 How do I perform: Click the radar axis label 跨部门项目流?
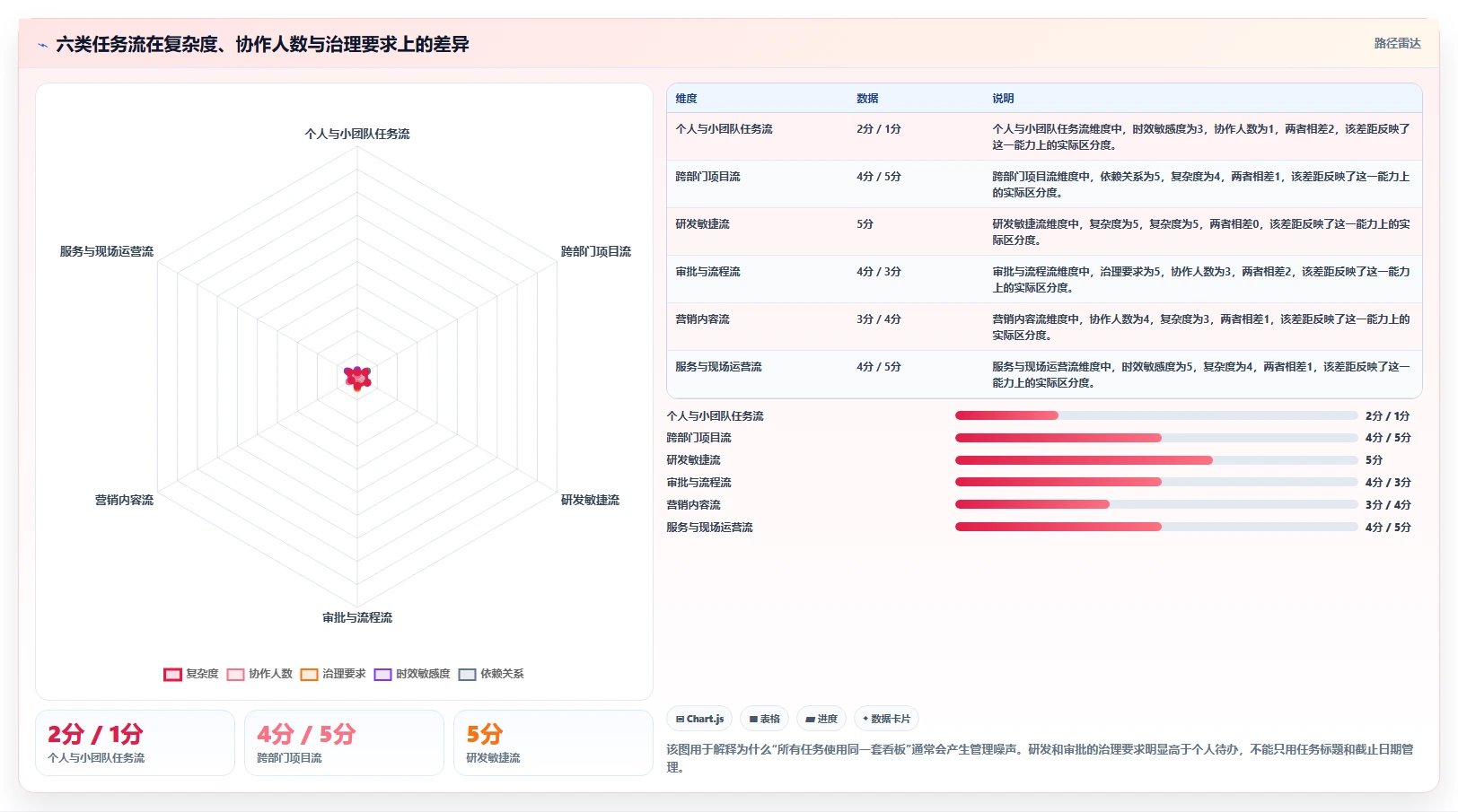pyautogui.click(x=596, y=251)
